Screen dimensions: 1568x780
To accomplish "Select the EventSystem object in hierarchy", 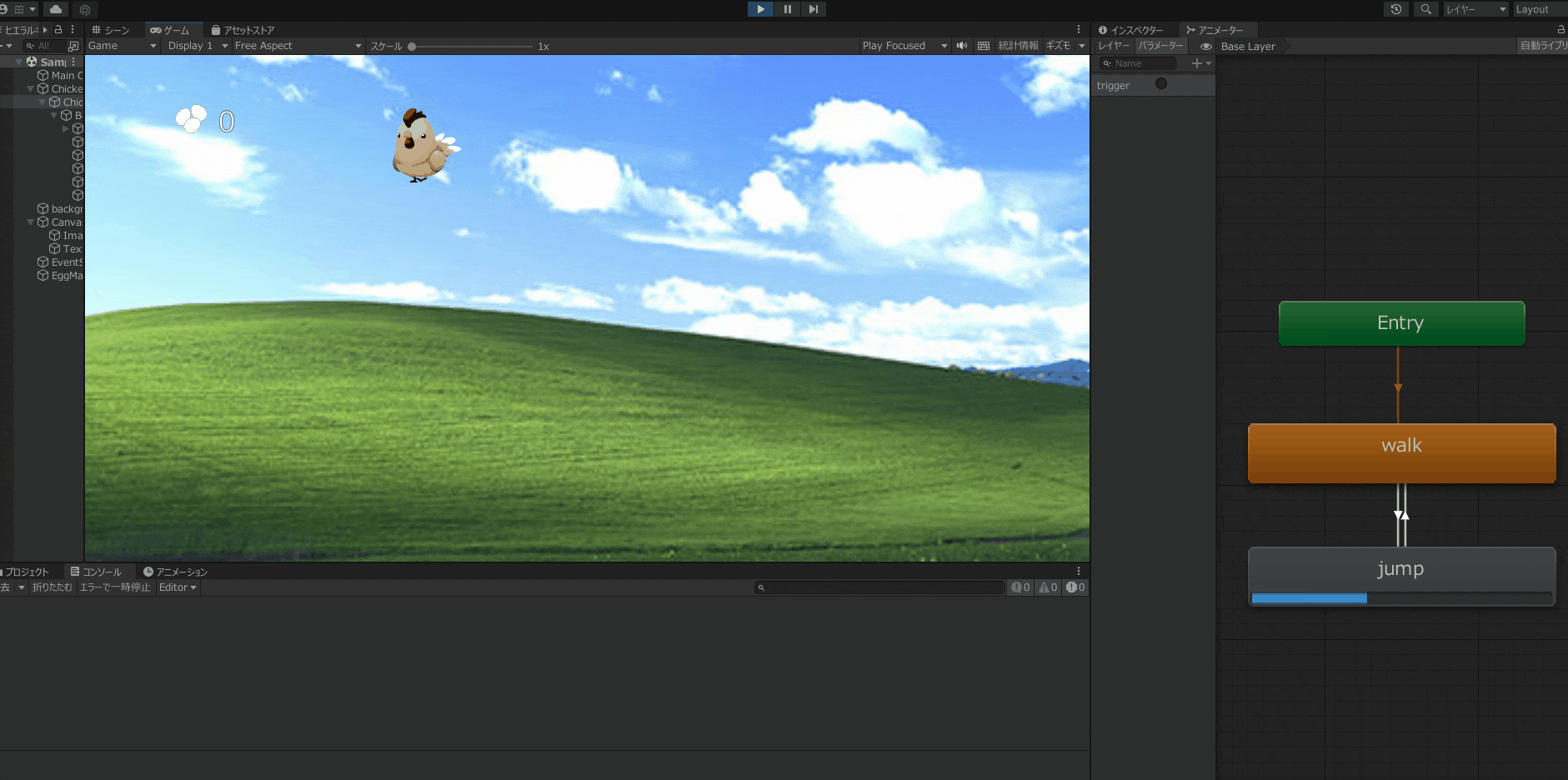I will (60, 262).
